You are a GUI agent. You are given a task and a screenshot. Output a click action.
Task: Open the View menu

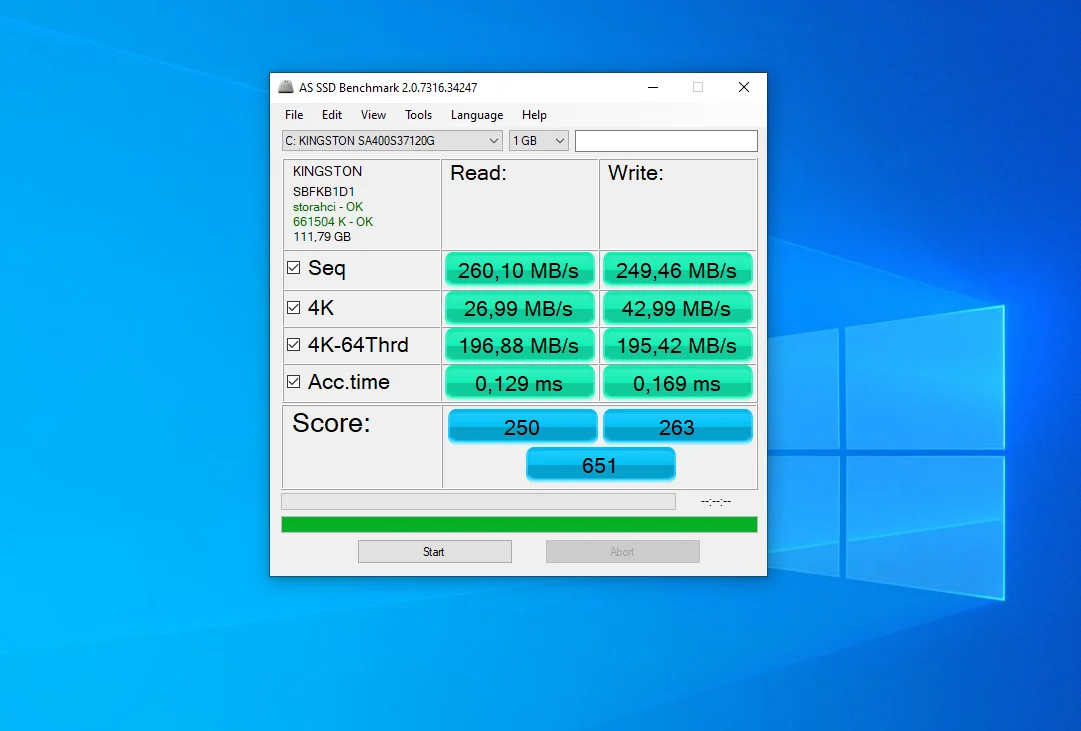(373, 115)
